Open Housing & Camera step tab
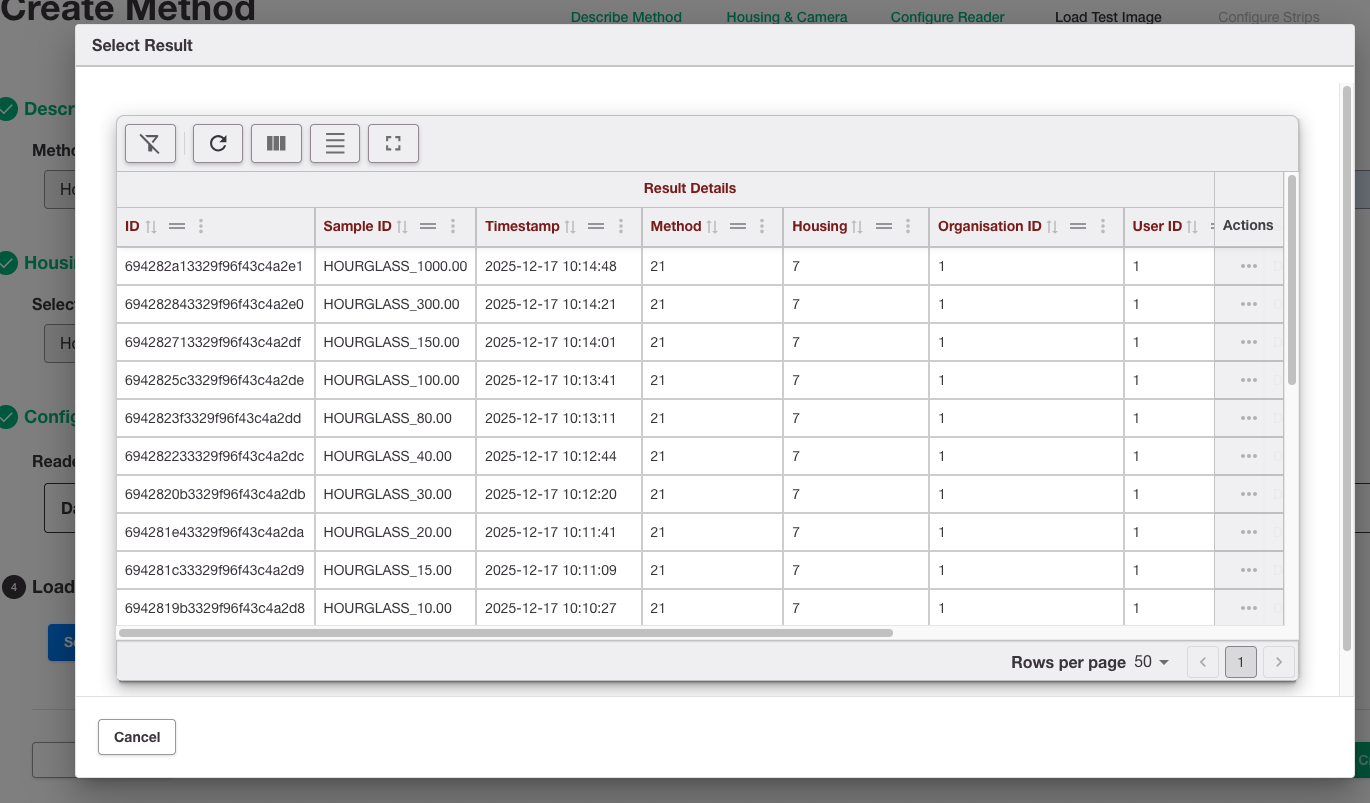1370x803 pixels. point(787,17)
